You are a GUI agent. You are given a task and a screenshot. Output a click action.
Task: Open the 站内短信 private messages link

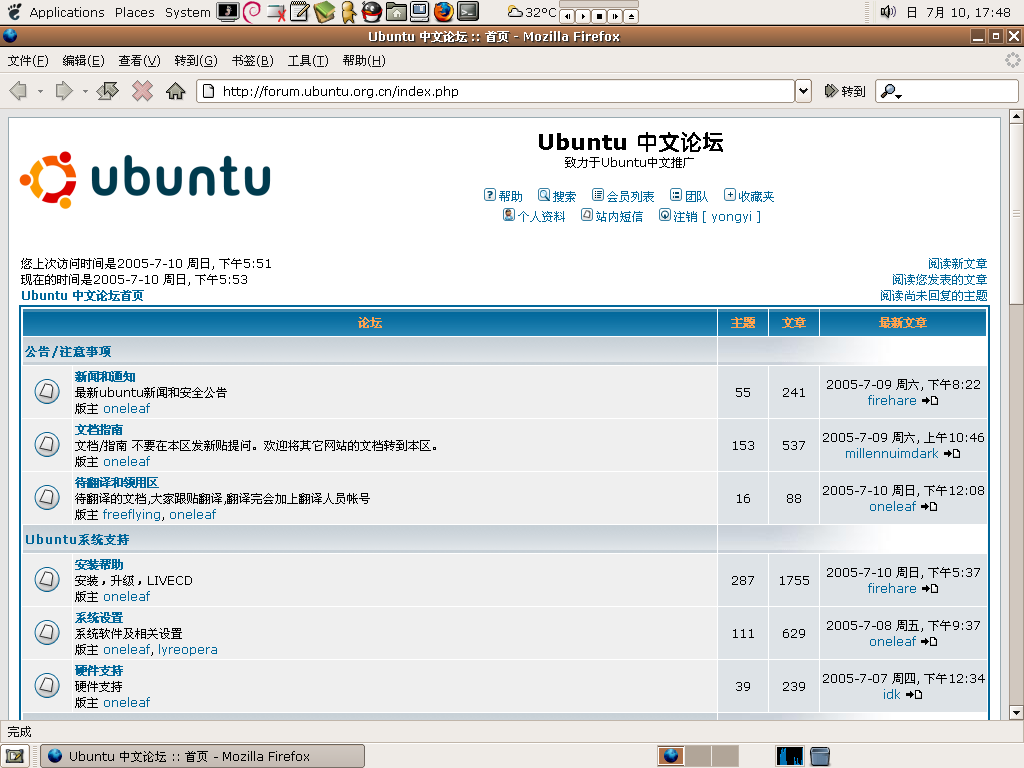click(x=613, y=216)
